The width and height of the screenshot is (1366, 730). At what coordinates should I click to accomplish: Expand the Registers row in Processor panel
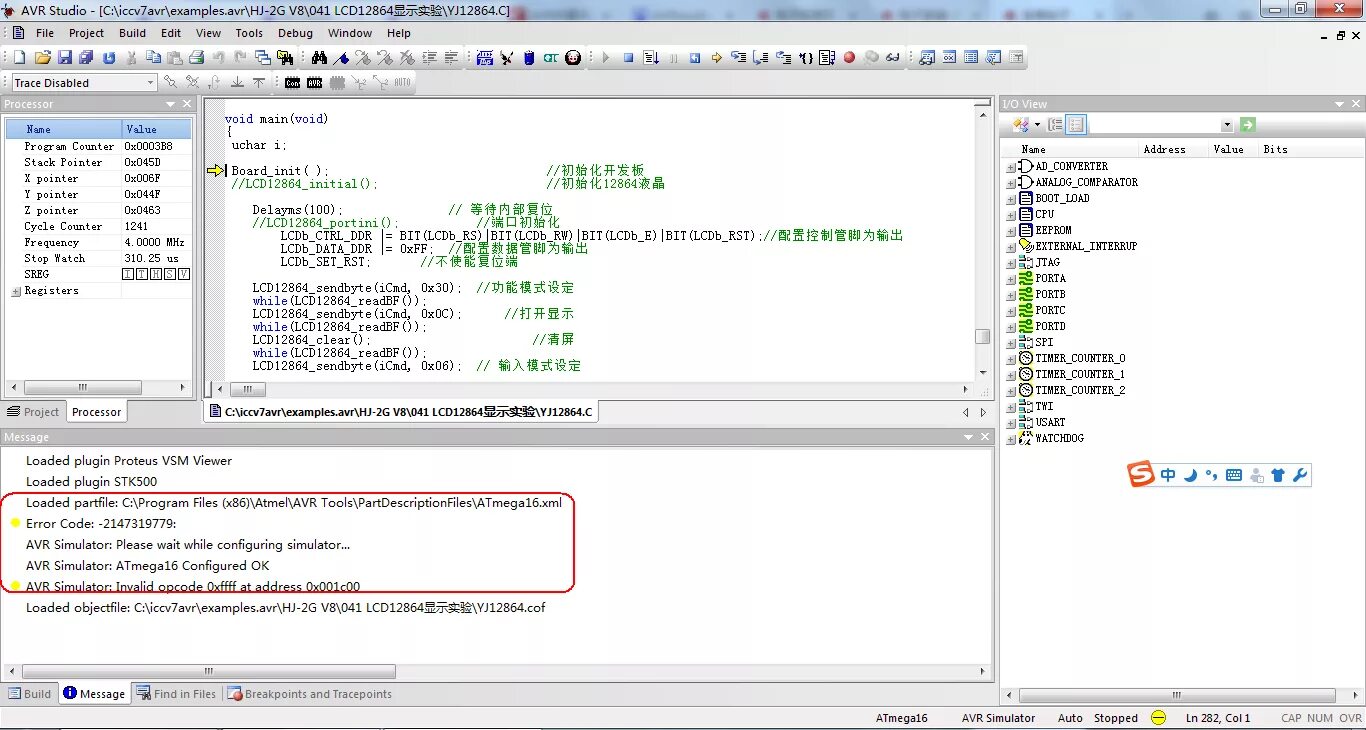tap(15, 291)
